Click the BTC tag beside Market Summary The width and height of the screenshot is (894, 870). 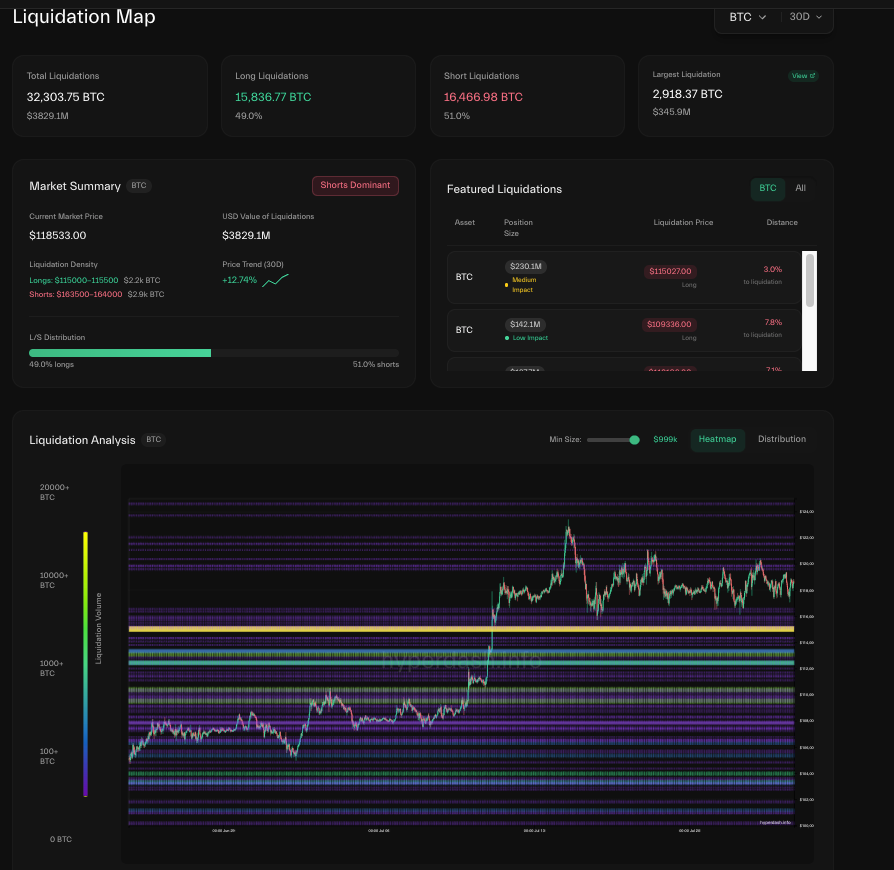[139, 186]
